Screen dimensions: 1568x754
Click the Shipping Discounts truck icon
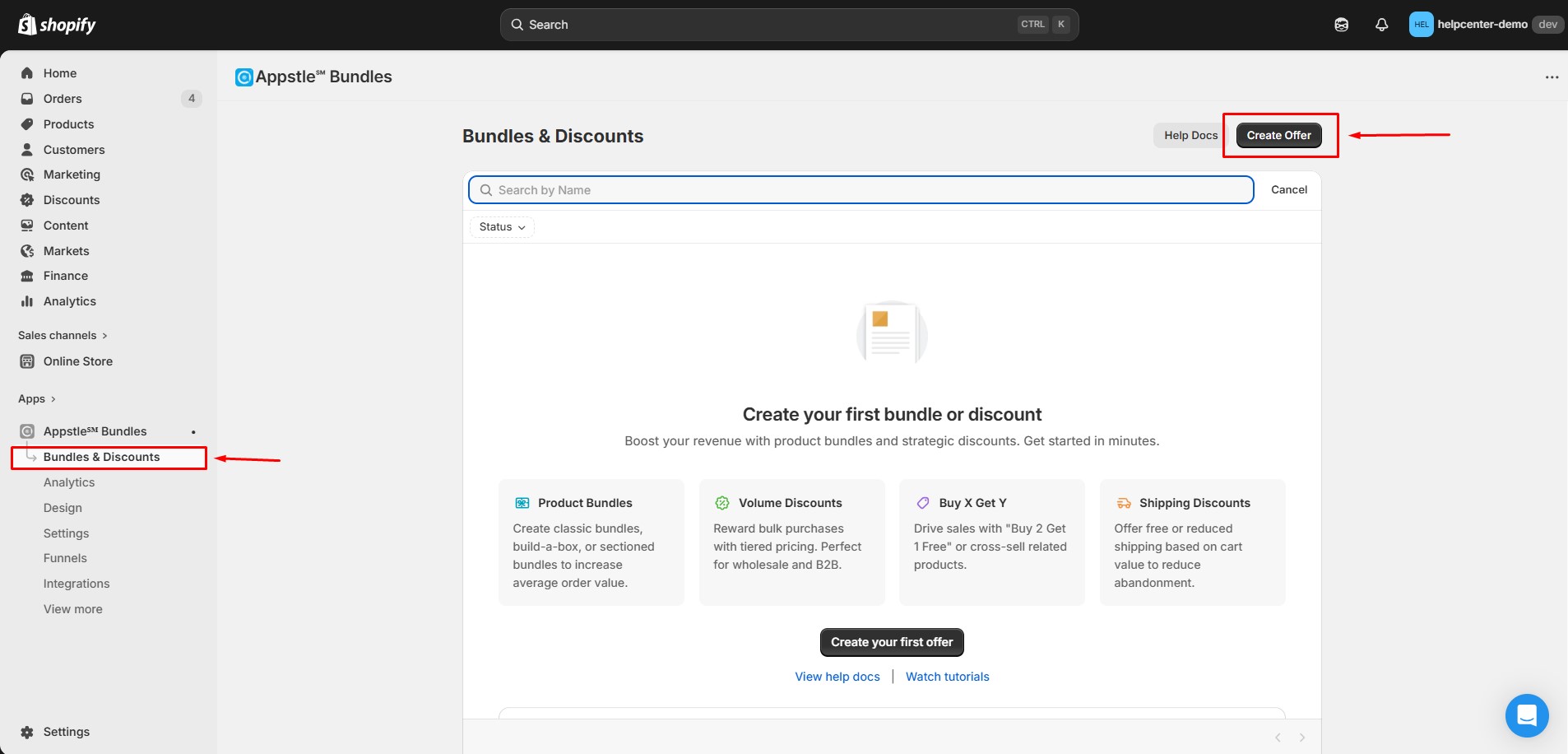[x=1124, y=502]
